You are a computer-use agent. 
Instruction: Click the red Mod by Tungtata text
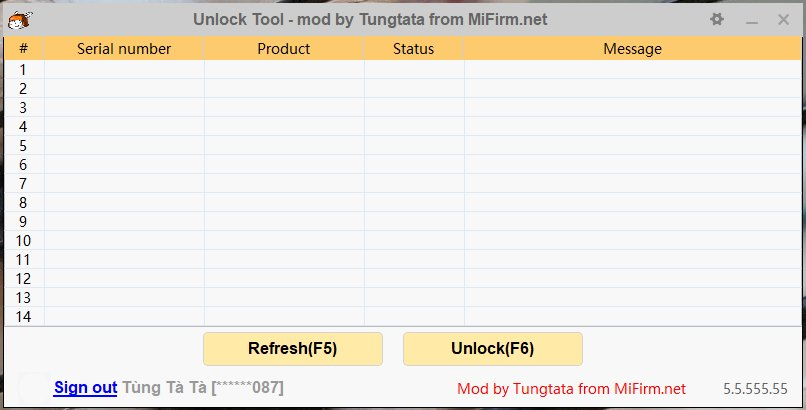[571, 388]
